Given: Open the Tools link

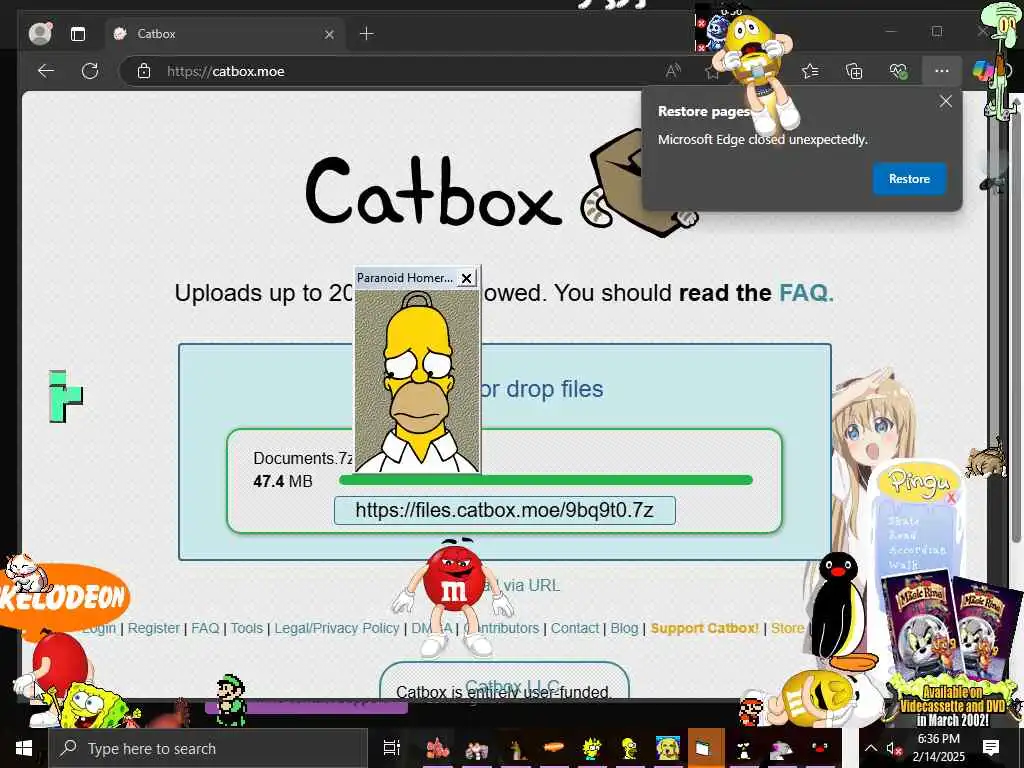Looking at the screenshot, I should click(246, 628).
